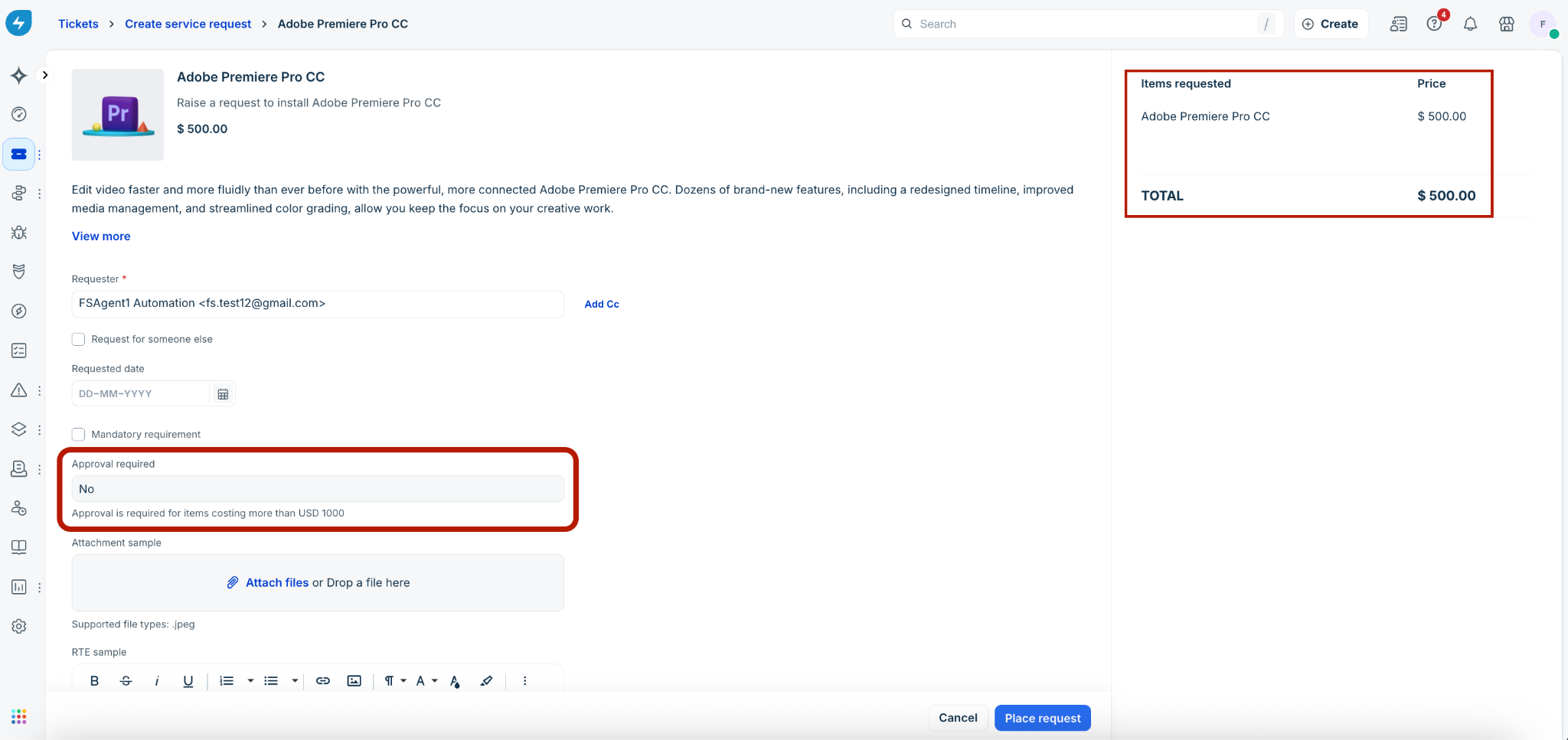Screen dimensions: 1568x740
Task: Open the colorful apps grid switcher
Action: 19,716
